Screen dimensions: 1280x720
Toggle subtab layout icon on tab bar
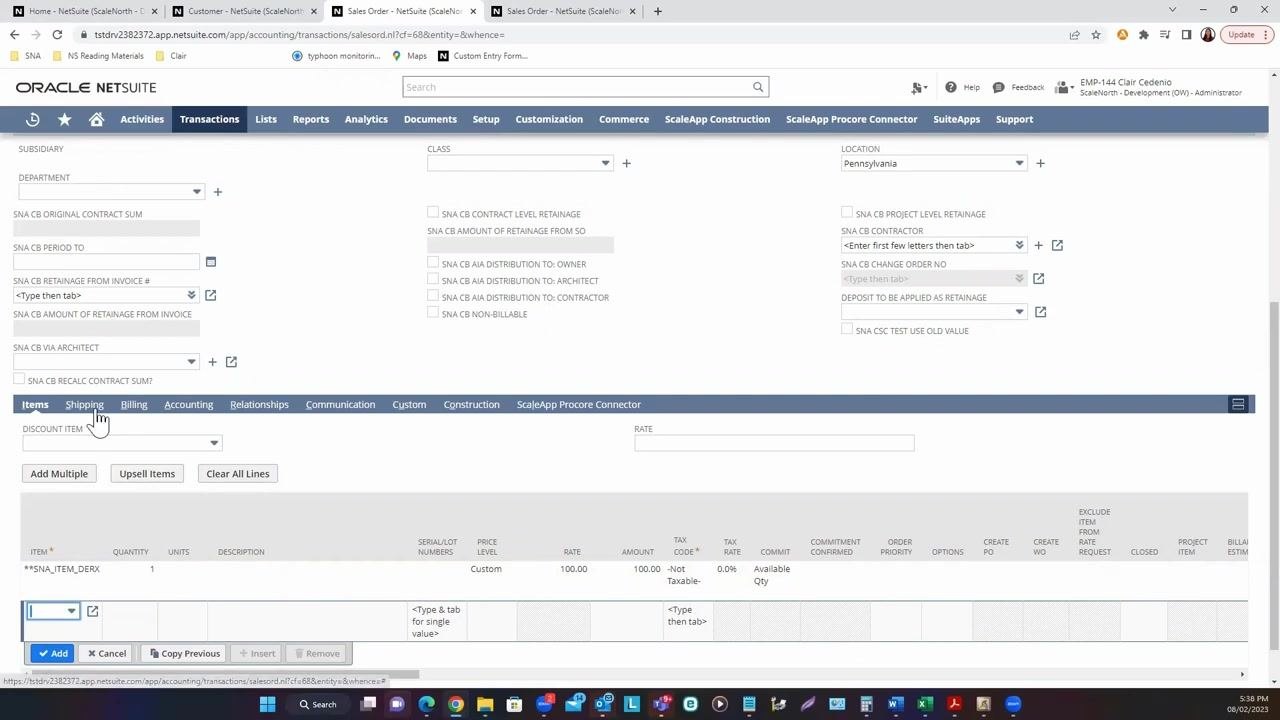(1238, 404)
